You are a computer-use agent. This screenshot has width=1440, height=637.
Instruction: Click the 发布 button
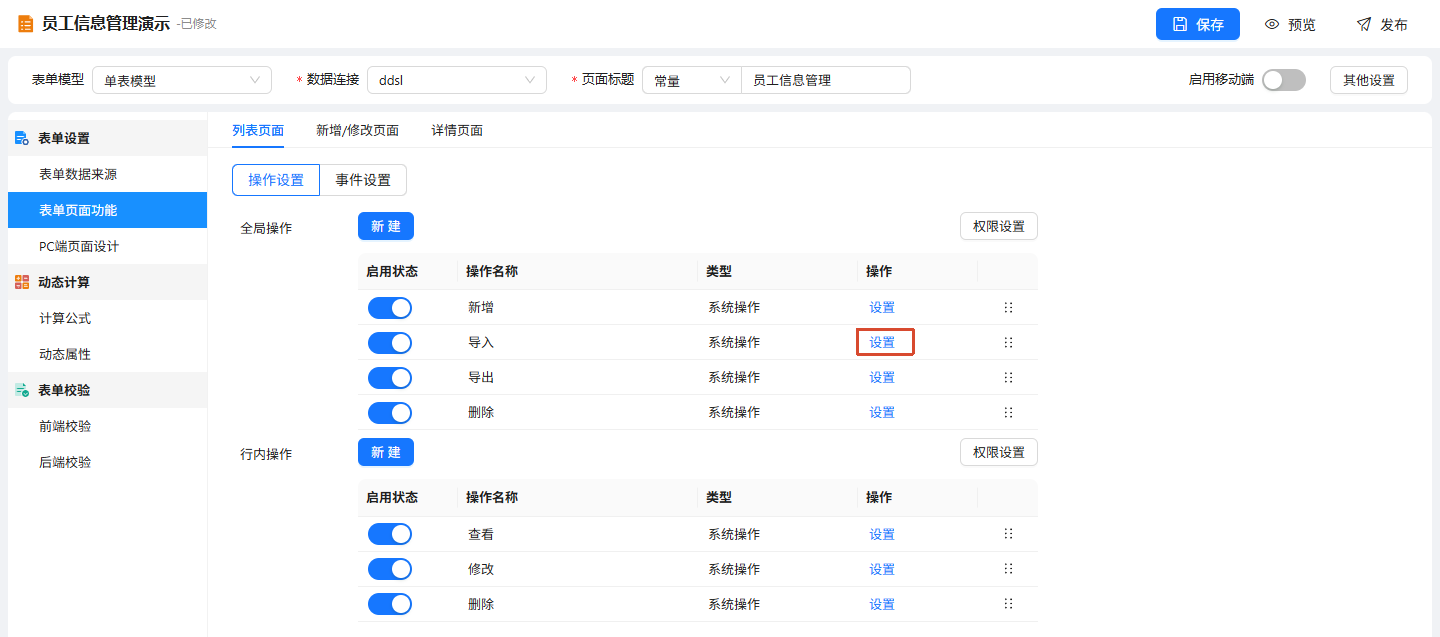1382,24
